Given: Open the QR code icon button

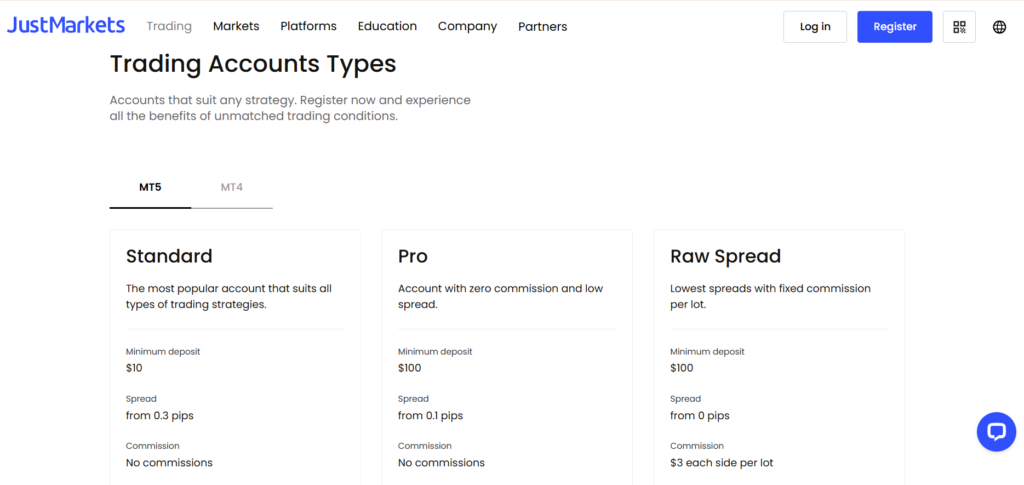Looking at the screenshot, I should point(959,27).
